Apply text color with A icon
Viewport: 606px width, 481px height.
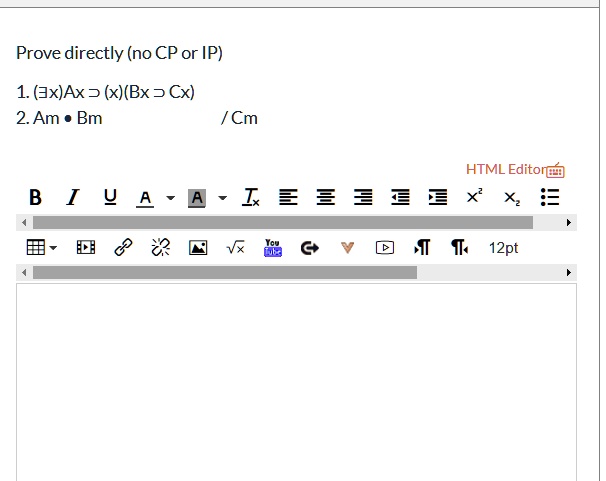(x=145, y=198)
